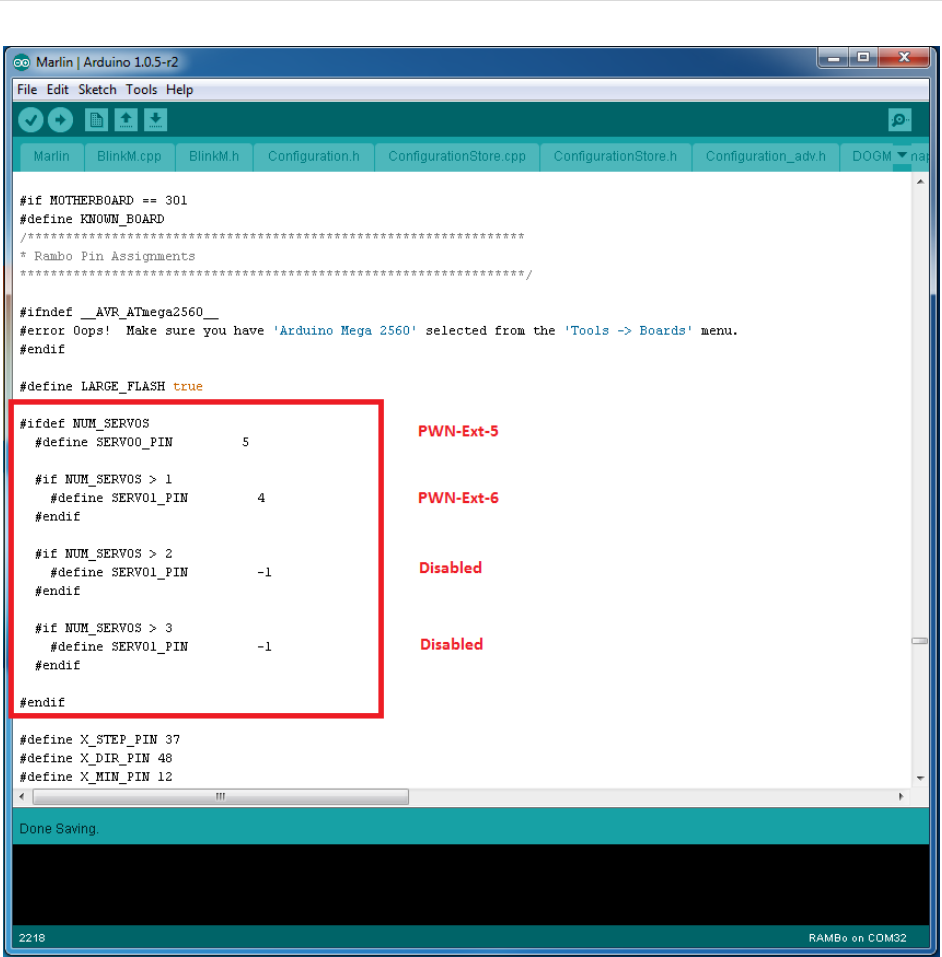942x957 pixels.
Task: Switch to the ConfigurationStore.h tab
Action: click(x=615, y=157)
